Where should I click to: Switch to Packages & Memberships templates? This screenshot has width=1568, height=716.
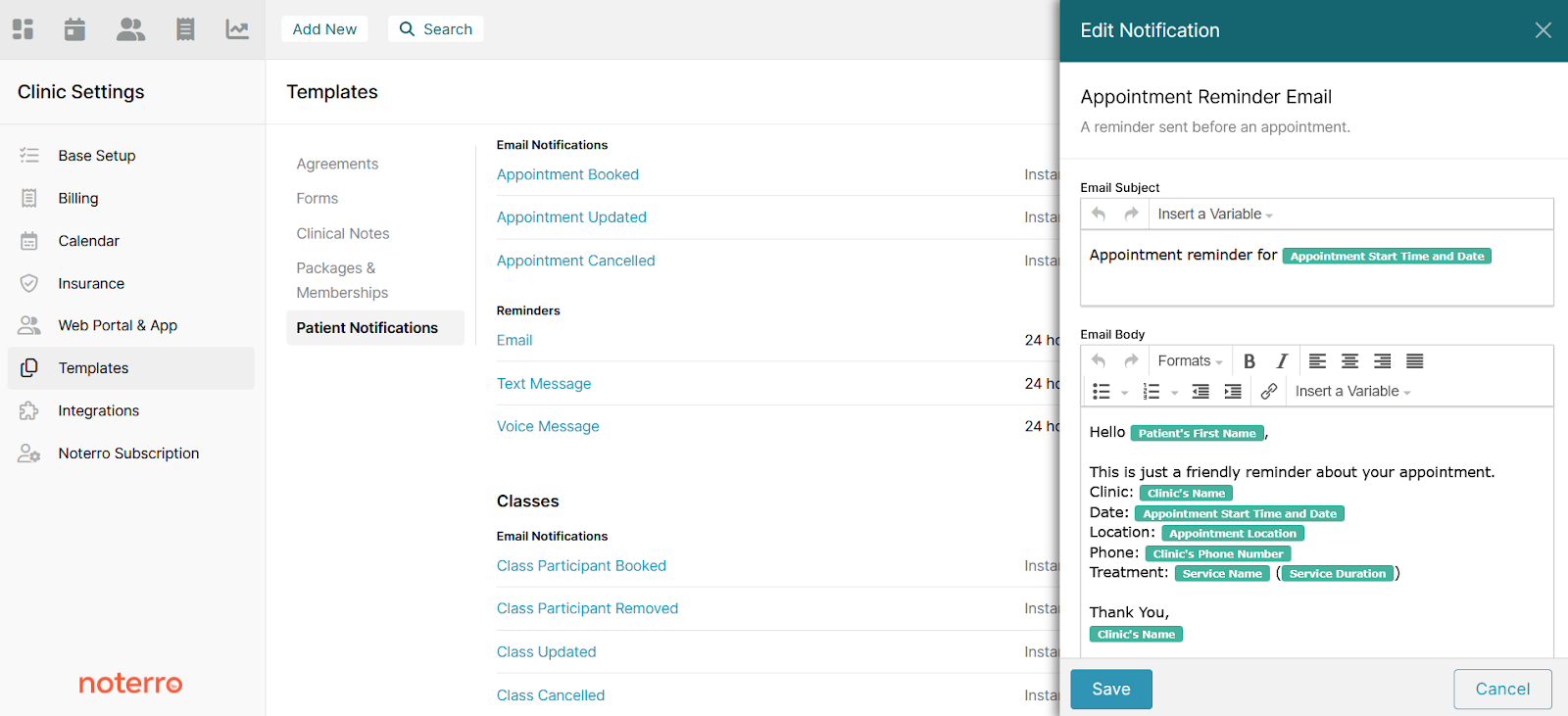tap(342, 280)
